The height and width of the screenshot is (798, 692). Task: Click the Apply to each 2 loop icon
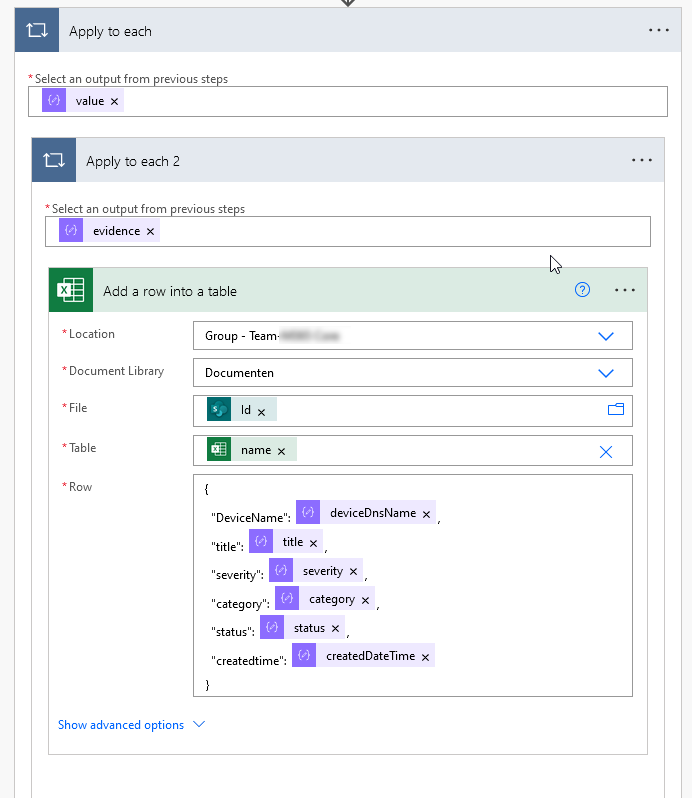pyautogui.click(x=53, y=160)
